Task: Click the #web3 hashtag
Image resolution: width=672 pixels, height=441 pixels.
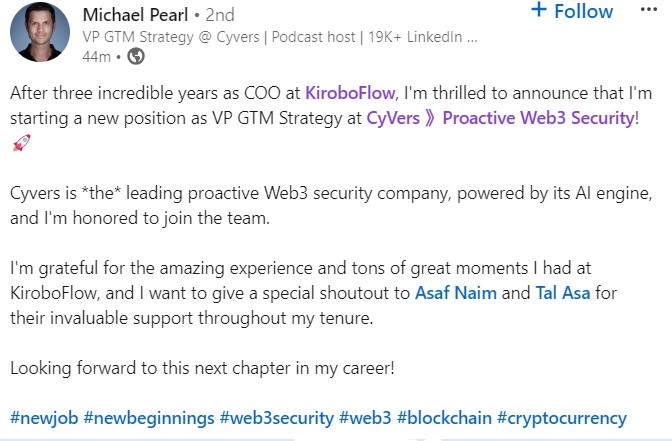Action: (x=364, y=418)
